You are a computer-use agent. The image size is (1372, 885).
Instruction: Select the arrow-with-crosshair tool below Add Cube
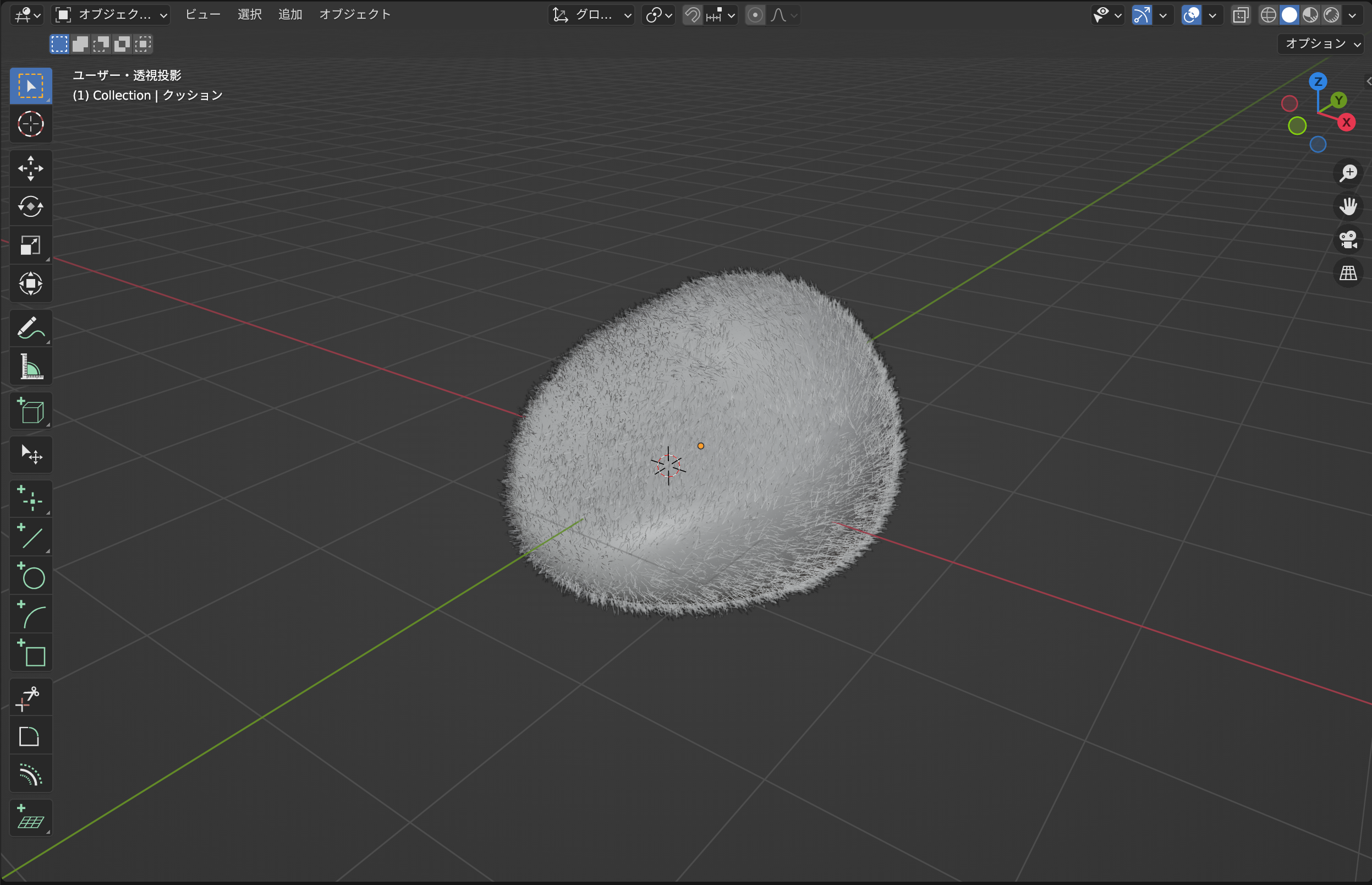[x=30, y=455]
